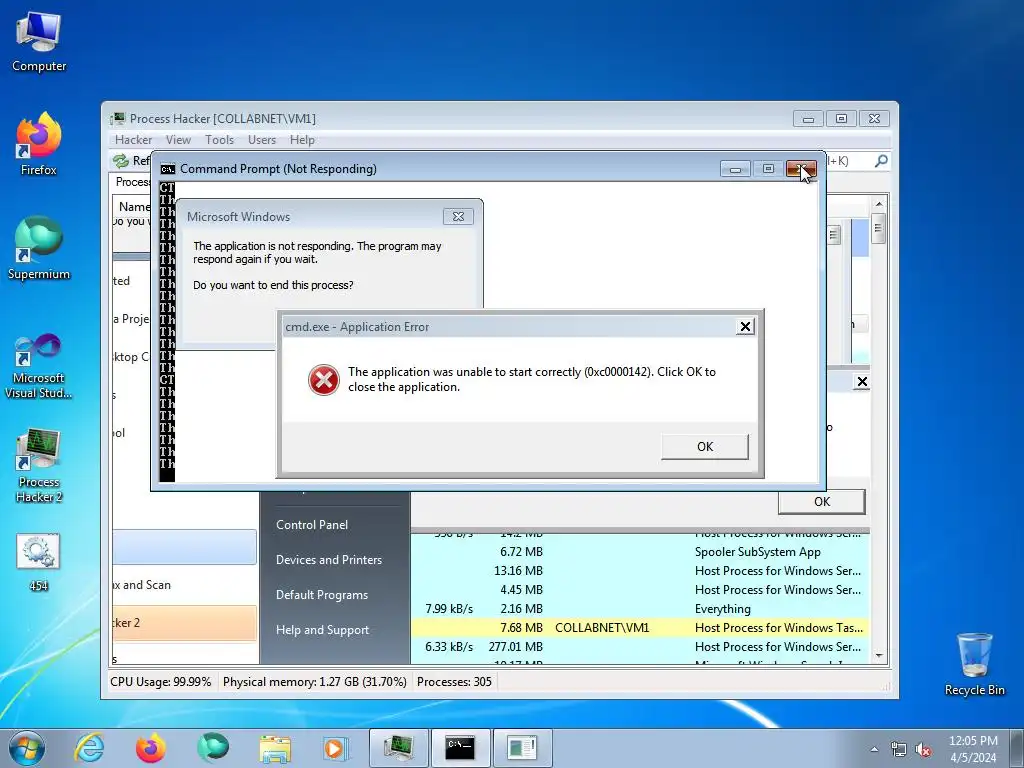Open Firefox from the taskbar
The image size is (1024, 768).
(151, 748)
